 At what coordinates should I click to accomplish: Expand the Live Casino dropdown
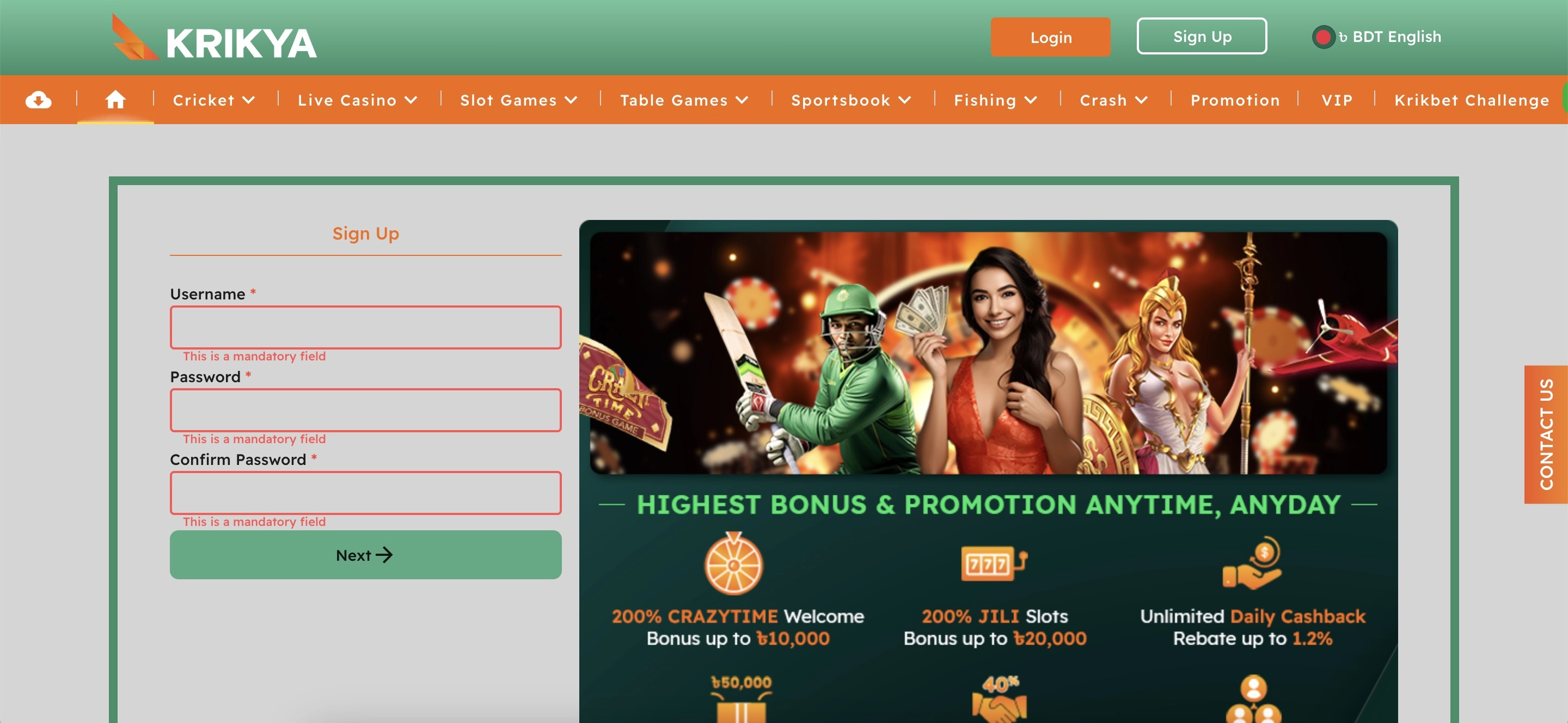[x=358, y=100]
